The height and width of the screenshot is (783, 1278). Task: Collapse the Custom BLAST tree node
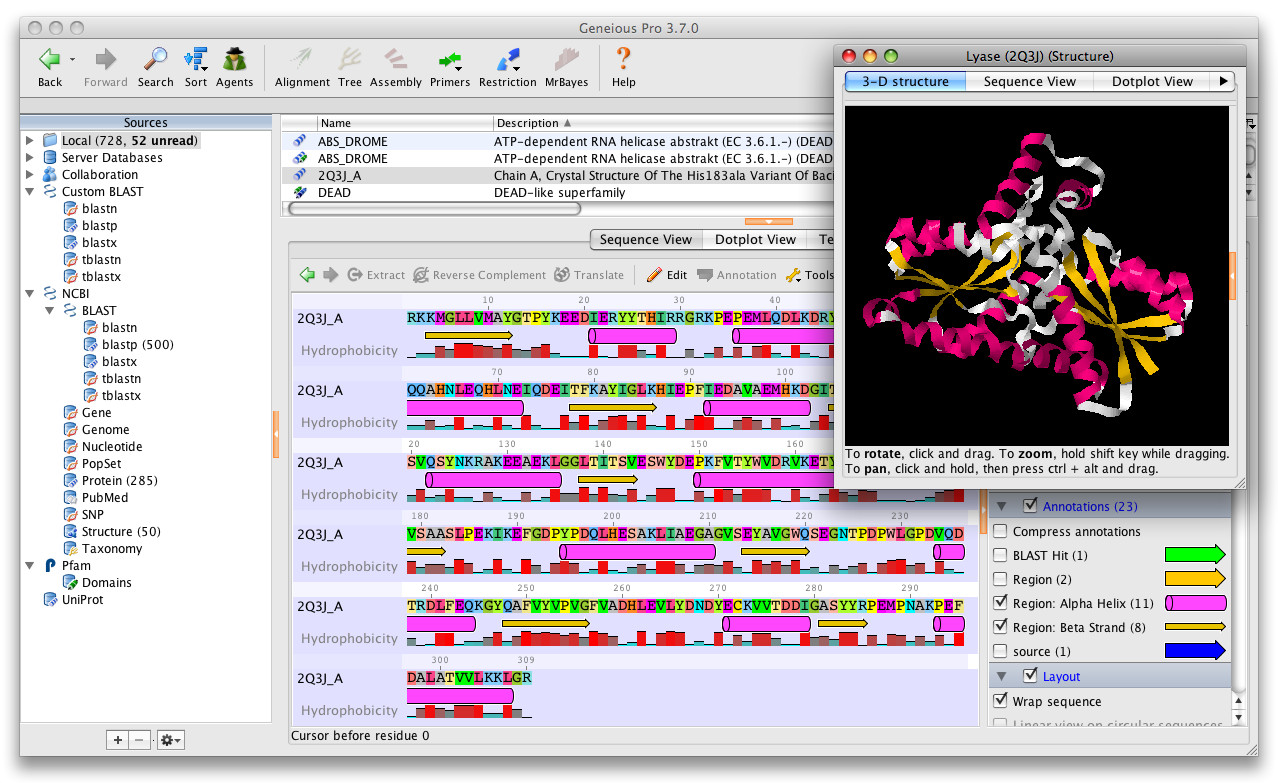[30, 192]
